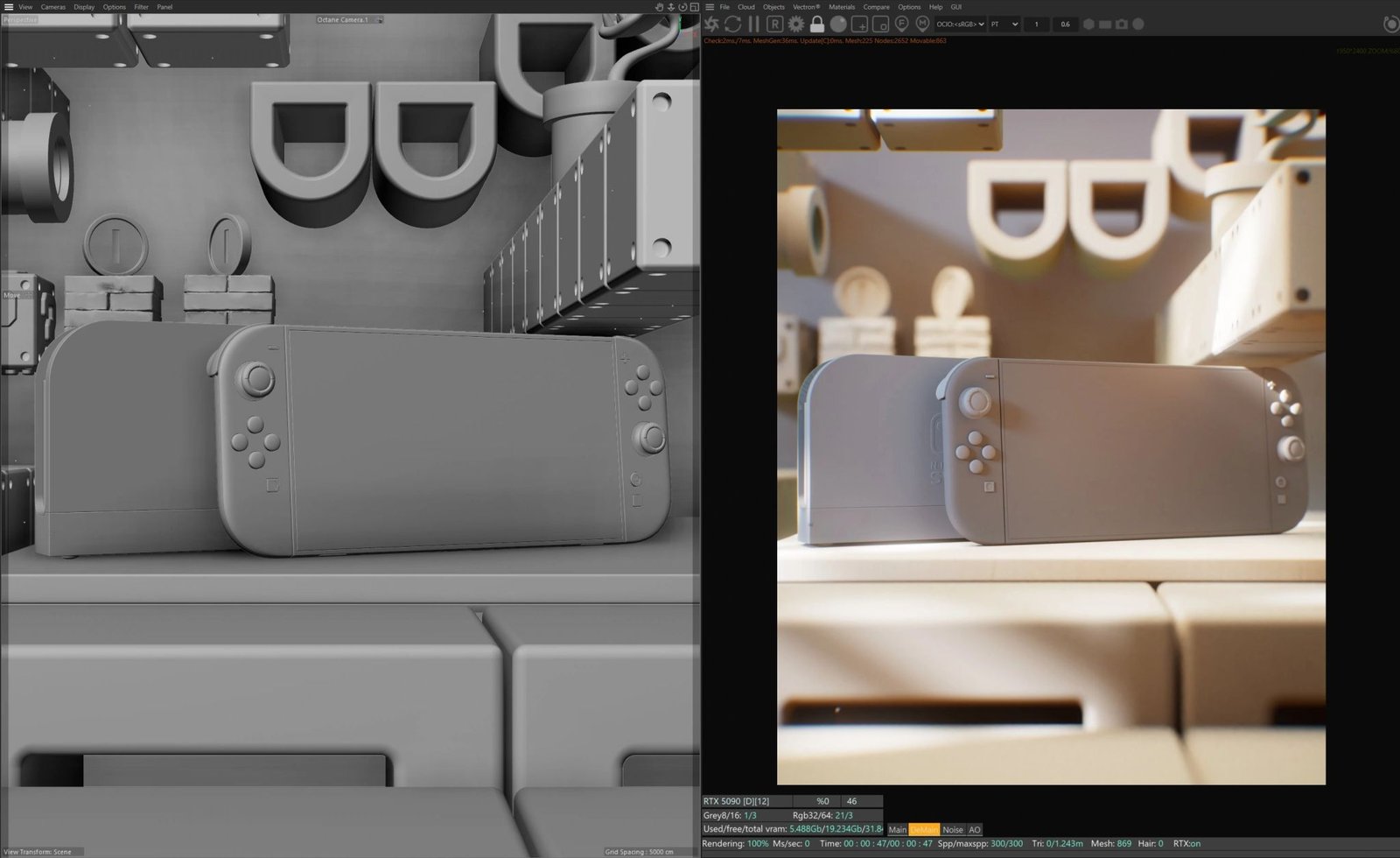Viewport: 1400px width, 858px height.
Task: Switch to the AO pass tab
Action: pyautogui.click(x=975, y=830)
